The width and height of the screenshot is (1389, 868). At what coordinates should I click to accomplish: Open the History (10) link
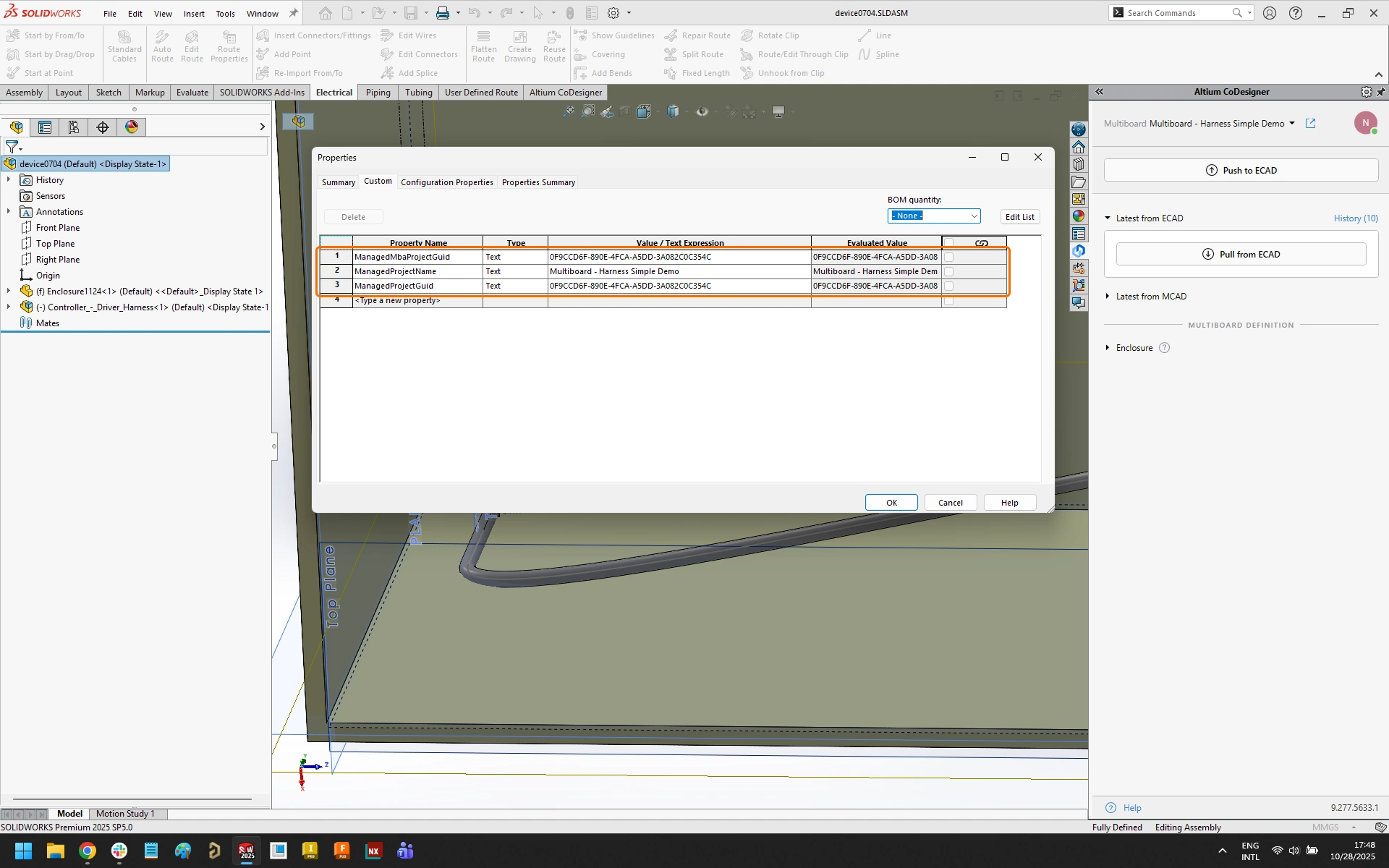click(1355, 218)
